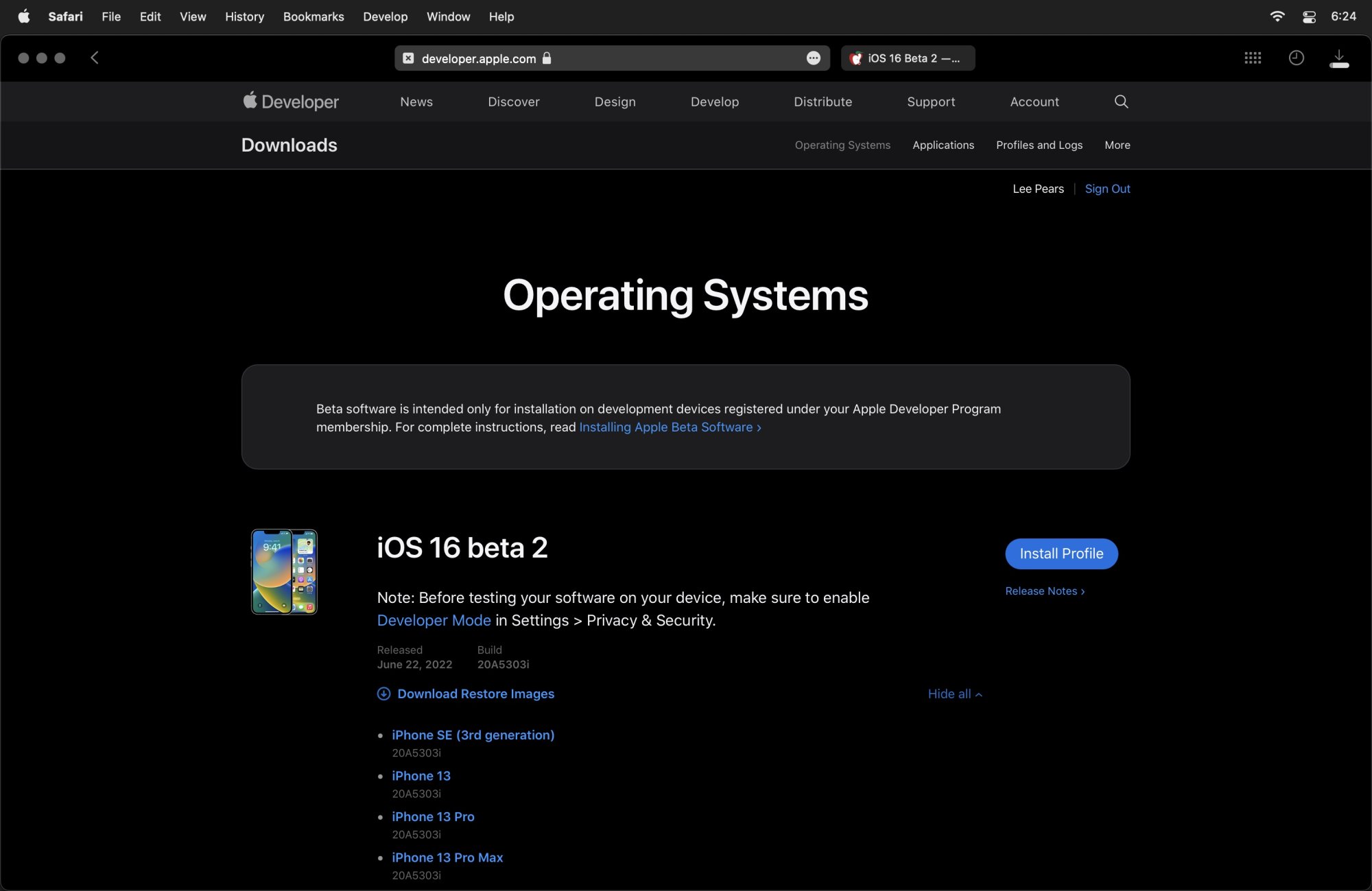Go to News in the Developer nav
The width and height of the screenshot is (1372, 891).
tap(416, 102)
